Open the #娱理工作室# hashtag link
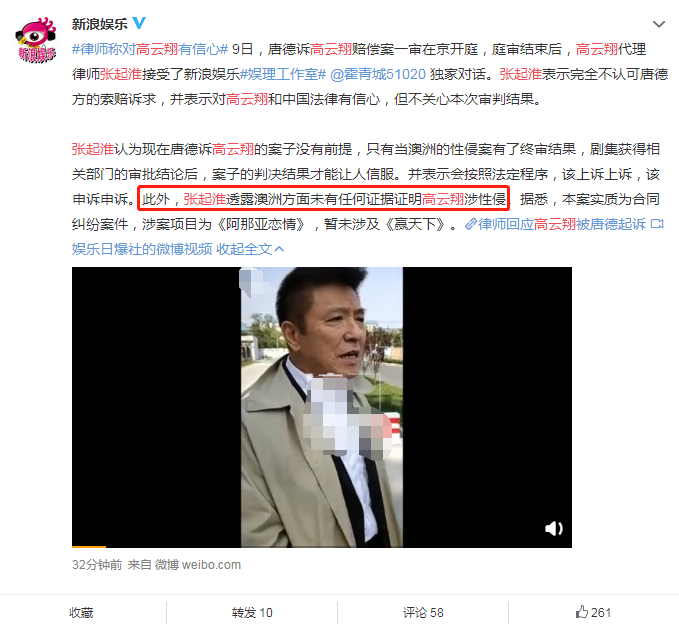Viewport: 679px width, 632px height. [283, 75]
